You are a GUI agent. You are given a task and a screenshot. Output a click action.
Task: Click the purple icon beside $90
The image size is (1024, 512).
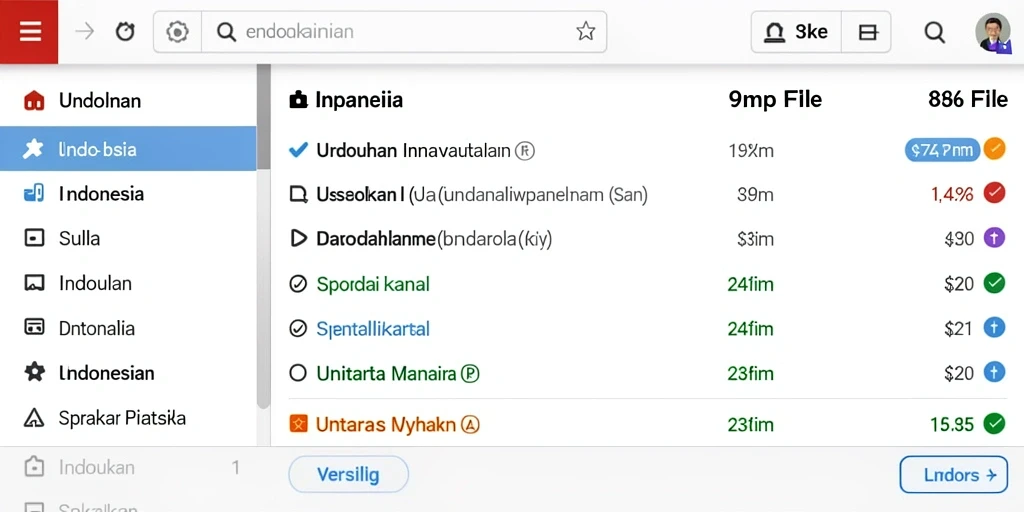click(x=994, y=238)
